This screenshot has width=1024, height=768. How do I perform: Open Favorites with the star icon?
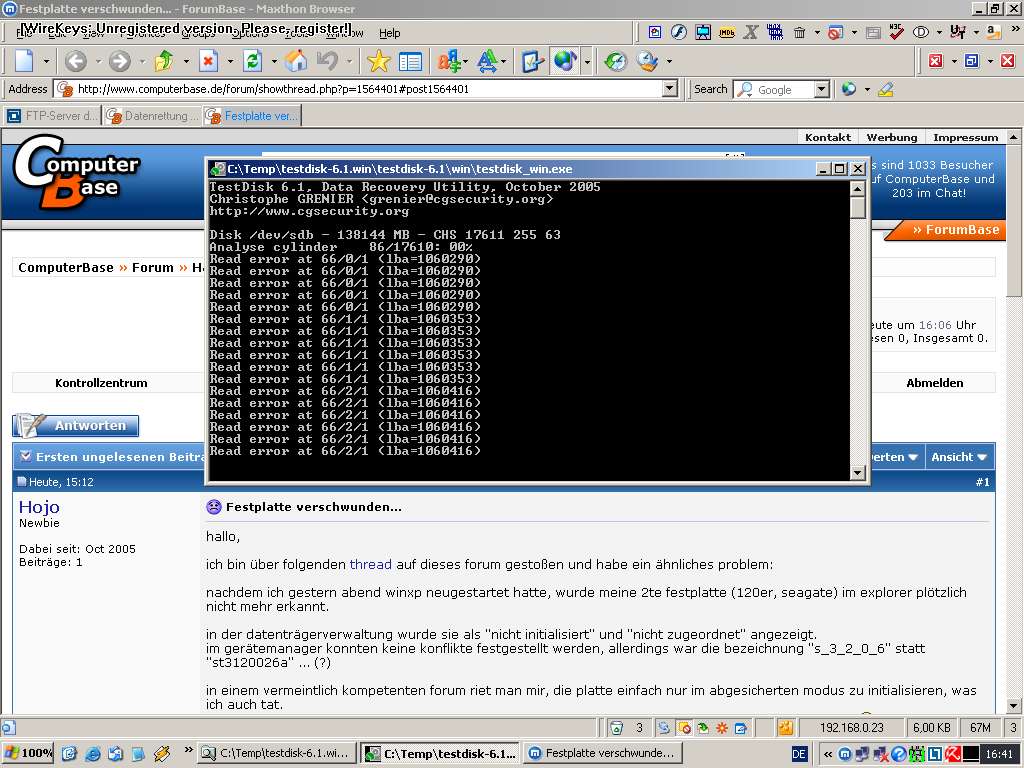[x=378, y=61]
